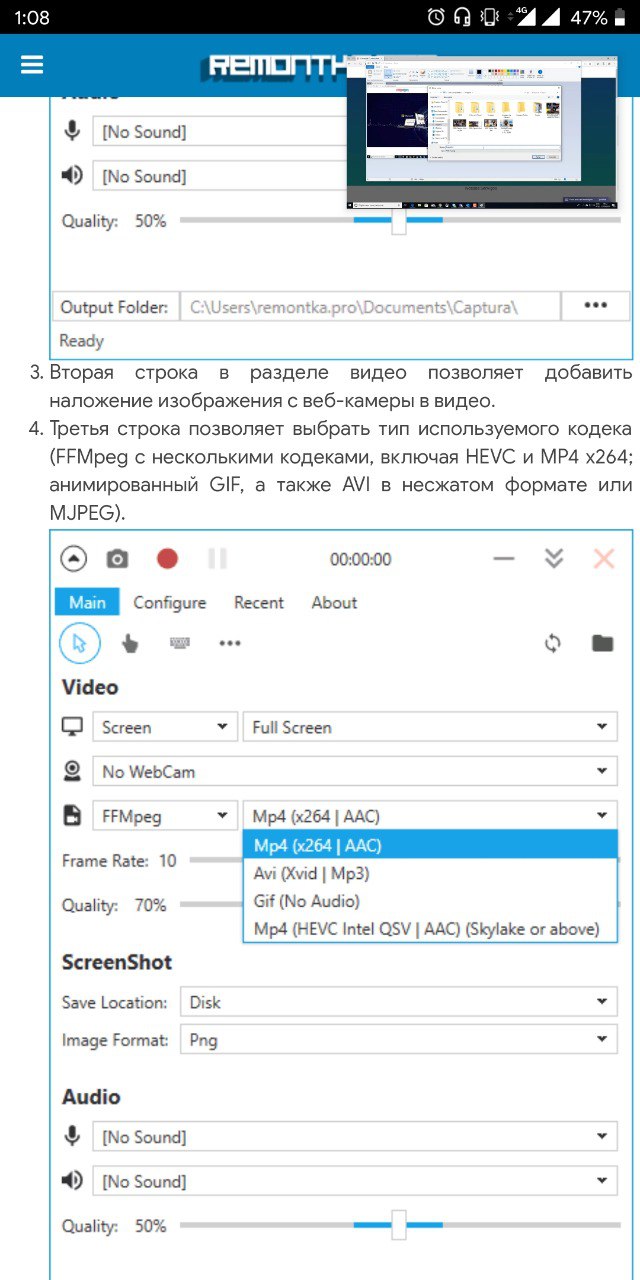Close Captura with the red X

pyautogui.click(x=604, y=558)
